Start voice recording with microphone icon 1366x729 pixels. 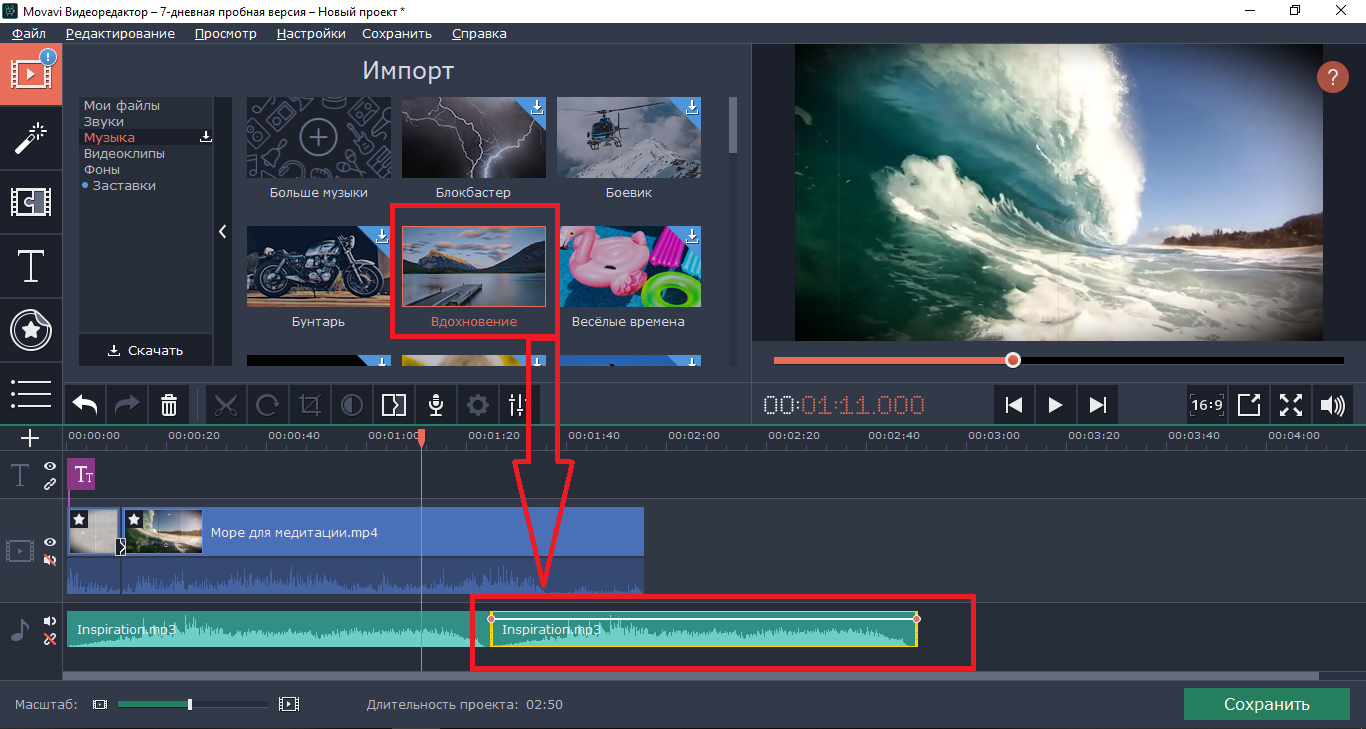[435, 405]
